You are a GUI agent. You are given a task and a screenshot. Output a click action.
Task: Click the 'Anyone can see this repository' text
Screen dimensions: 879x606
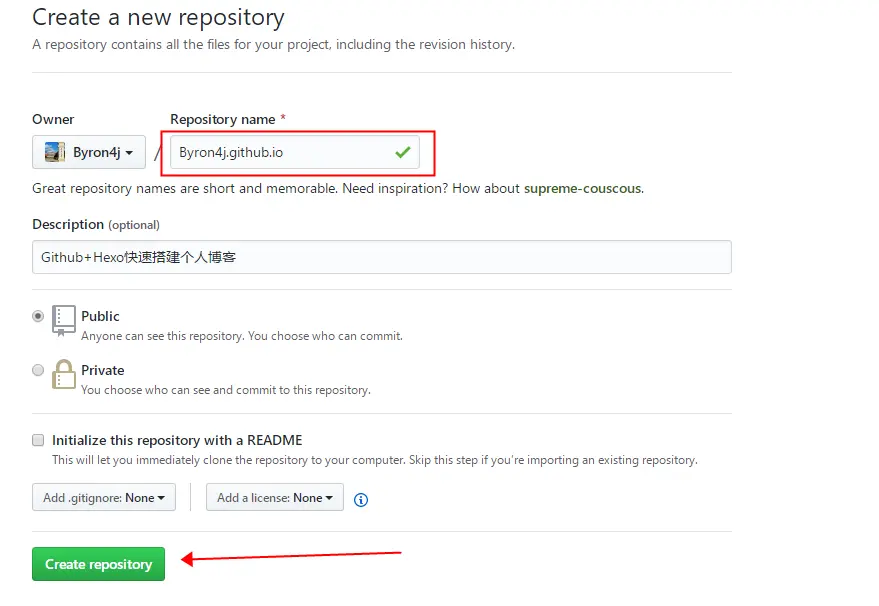(x=242, y=336)
